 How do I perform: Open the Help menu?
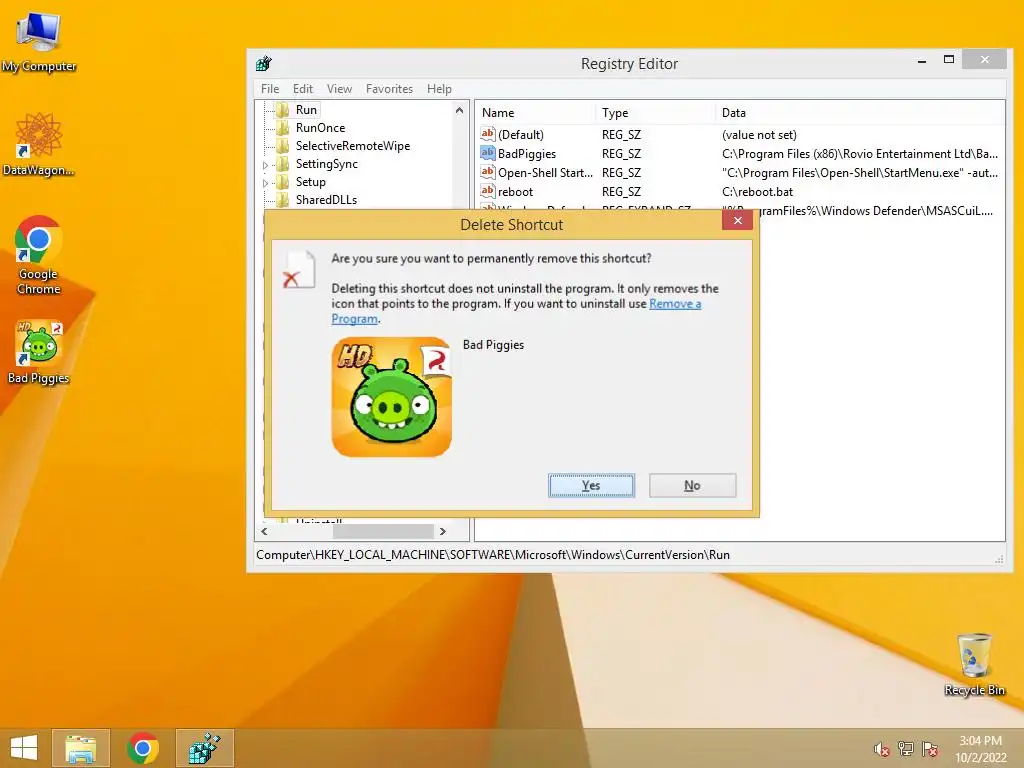(439, 89)
